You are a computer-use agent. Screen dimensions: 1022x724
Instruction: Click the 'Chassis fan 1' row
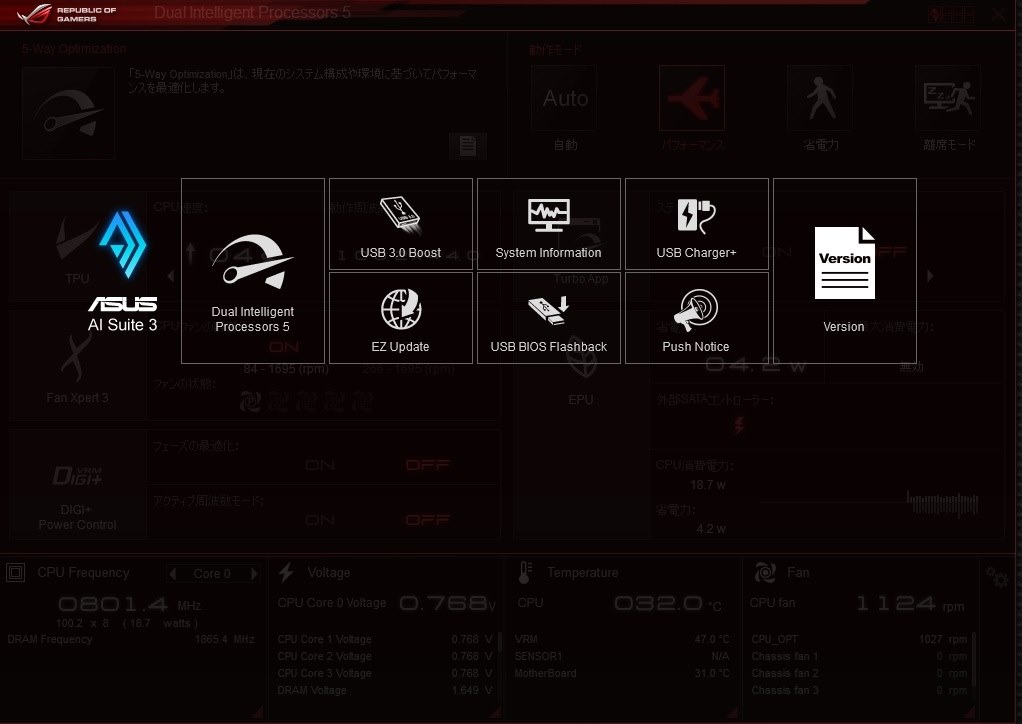(859, 656)
